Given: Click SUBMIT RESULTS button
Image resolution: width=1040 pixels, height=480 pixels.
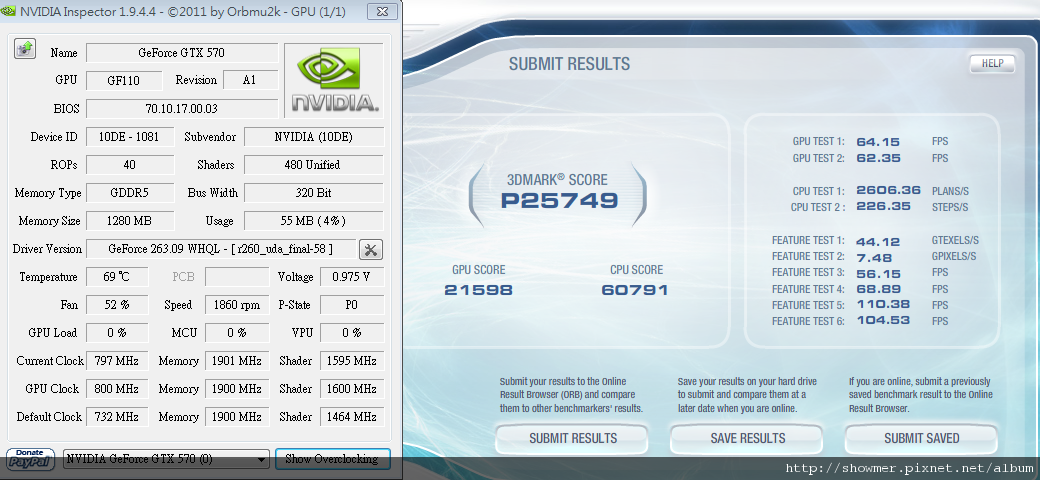Looking at the screenshot, I should [x=572, y=438].
